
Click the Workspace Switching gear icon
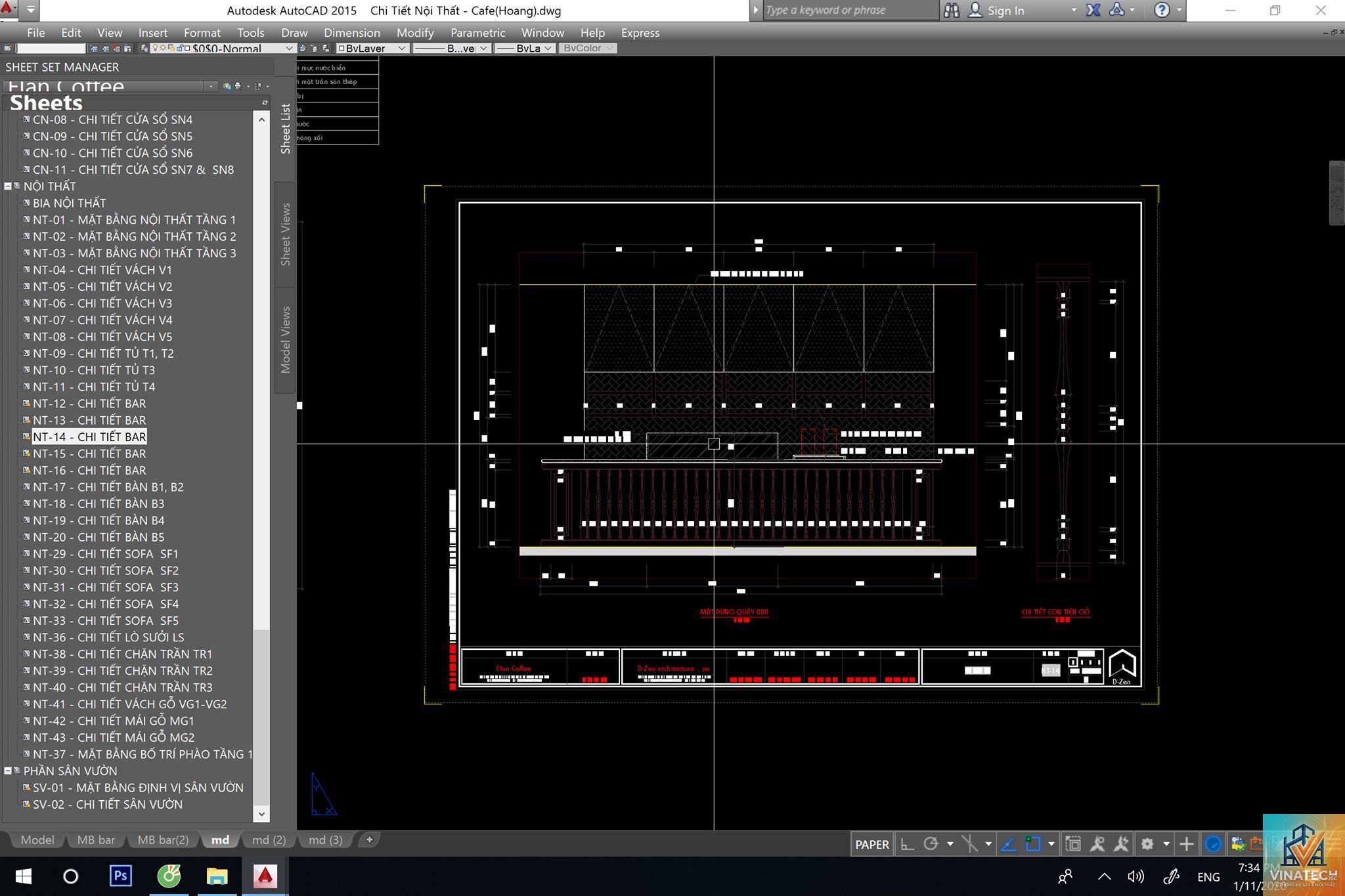[x=1147, y=844]
